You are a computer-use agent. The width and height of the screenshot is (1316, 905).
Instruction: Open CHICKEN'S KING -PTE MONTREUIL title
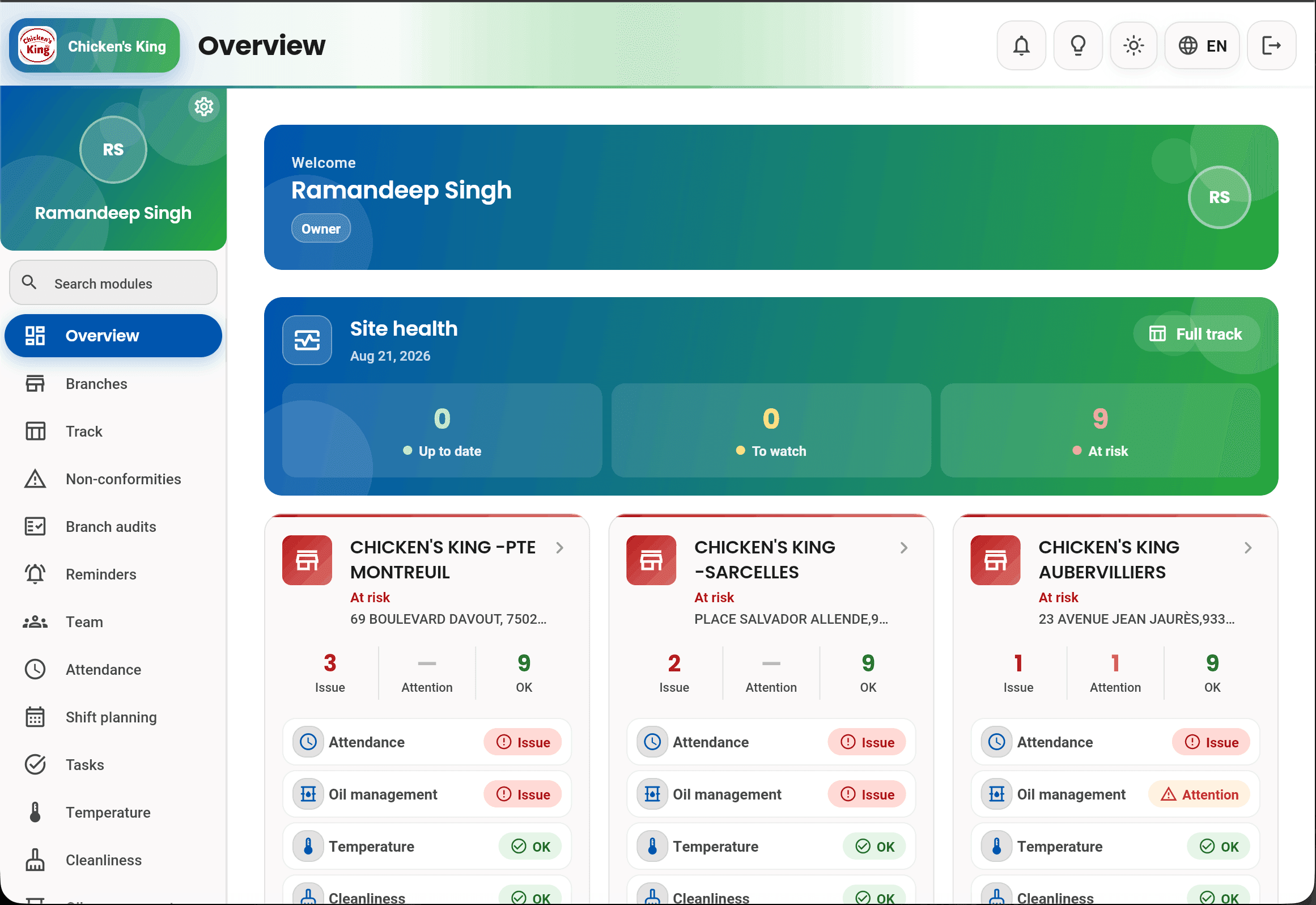click(443, 560)
